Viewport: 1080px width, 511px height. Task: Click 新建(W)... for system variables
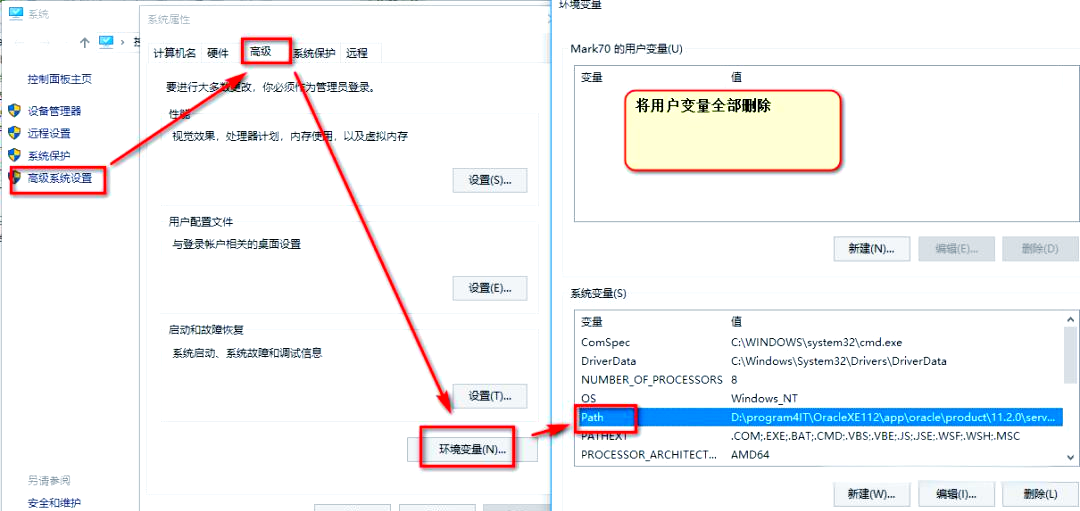coord(871,494)
